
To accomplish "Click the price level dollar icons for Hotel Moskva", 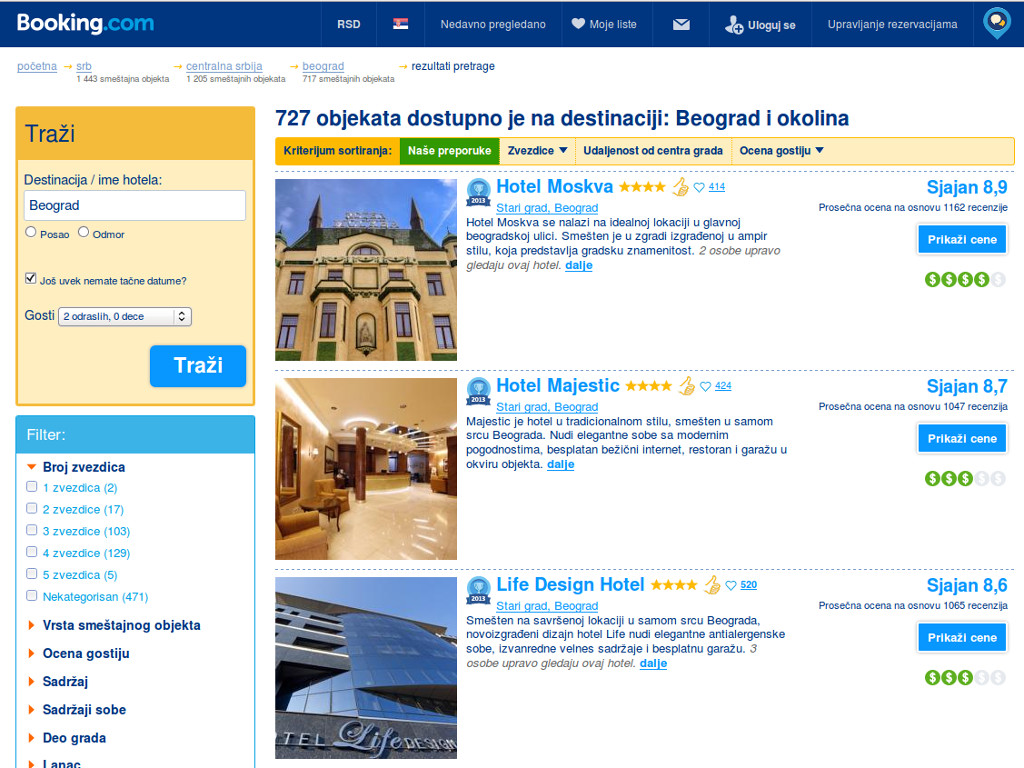I will tap(965, 280).
